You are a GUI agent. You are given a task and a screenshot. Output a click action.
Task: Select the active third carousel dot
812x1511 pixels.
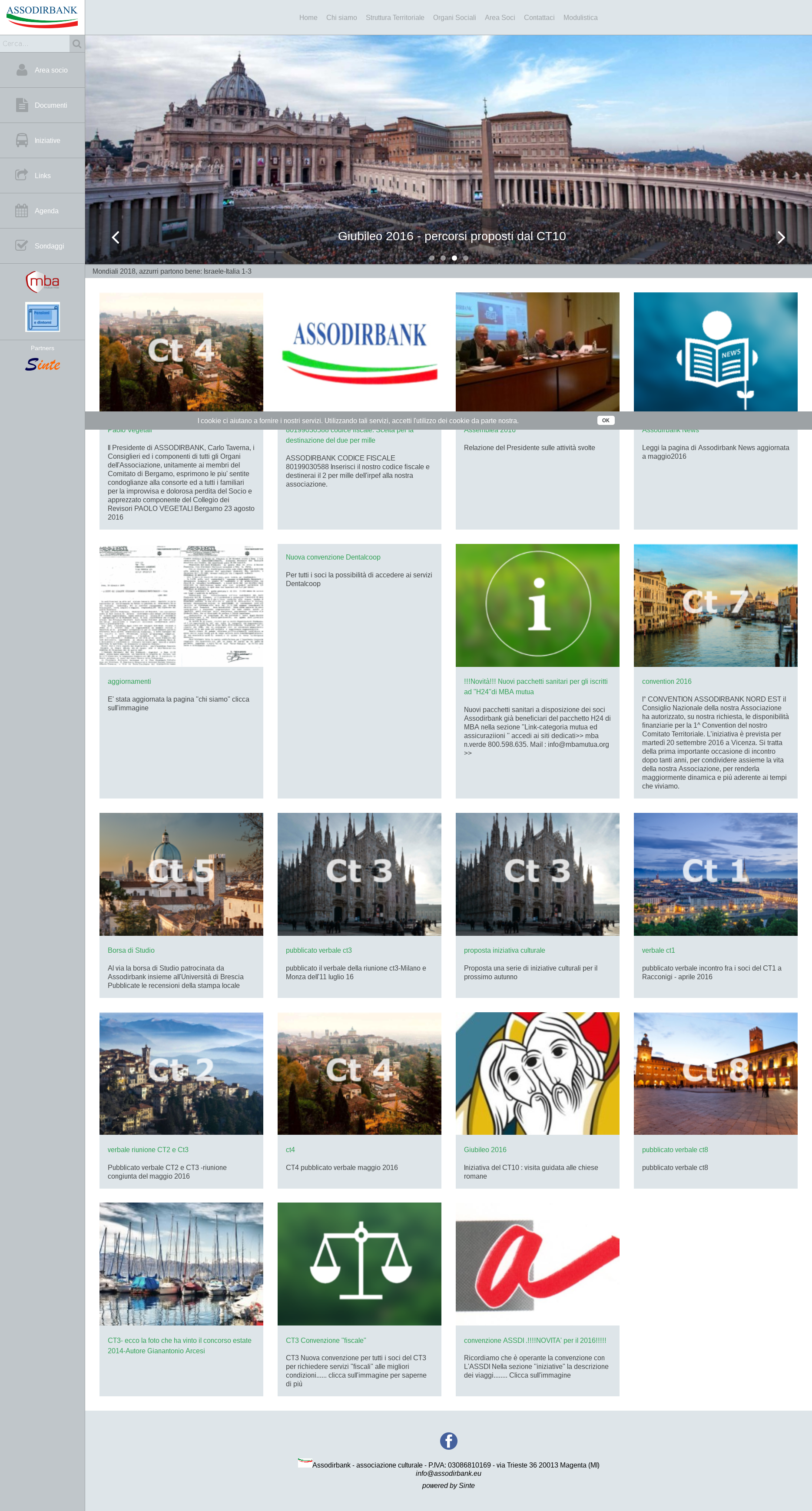coord(454,258)
